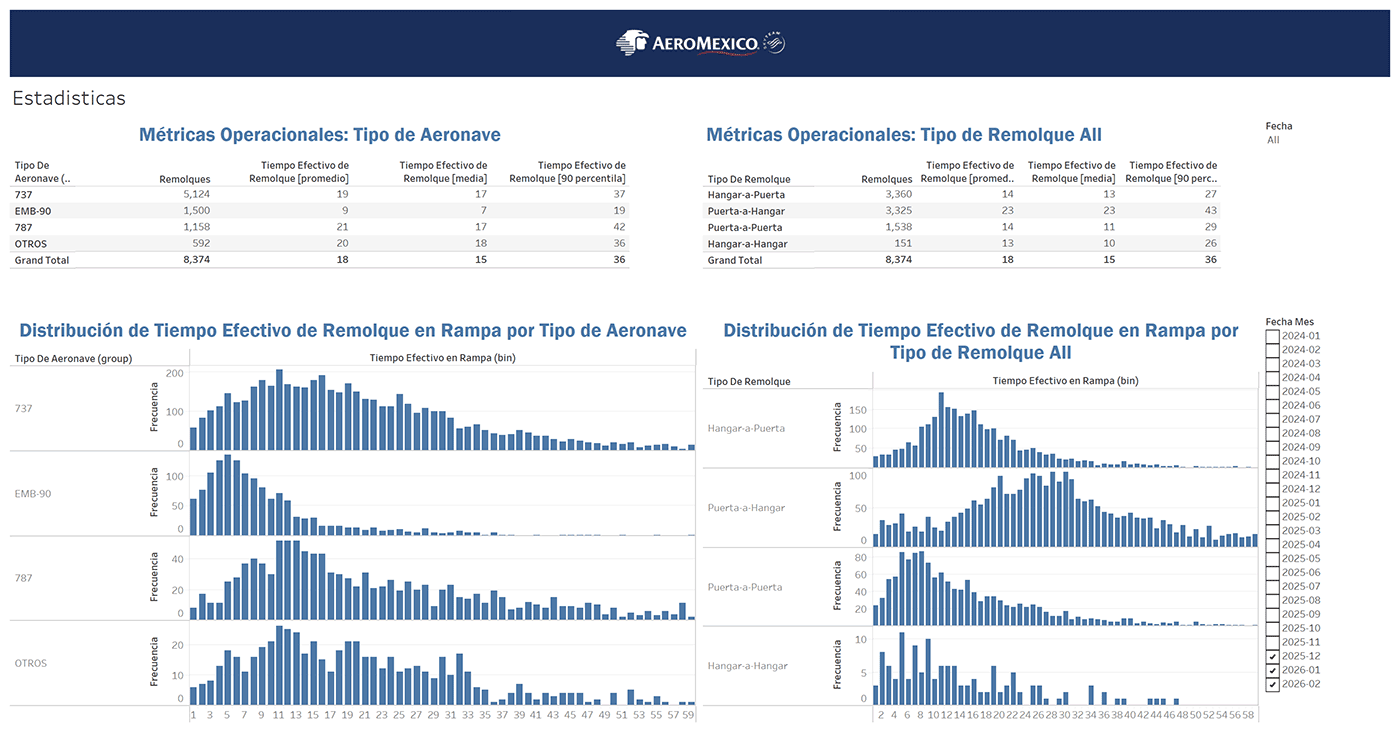The image size is (1400, 733).
Task: Select the EMB-90 row in aircraft table
Action: (x=33, y=211)
